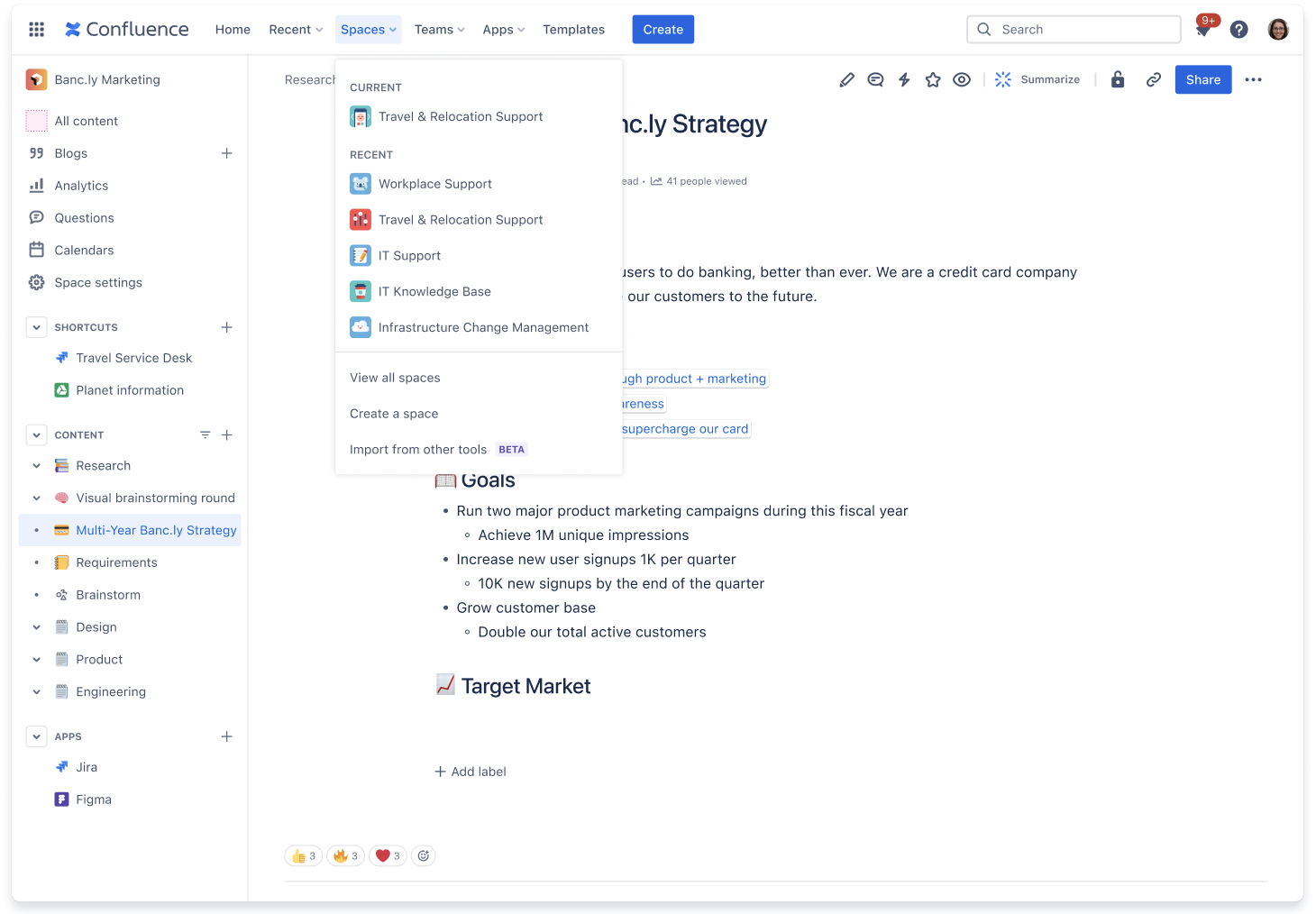
Task: Add a new blog with plus icon
Action: tap(227, 153)
